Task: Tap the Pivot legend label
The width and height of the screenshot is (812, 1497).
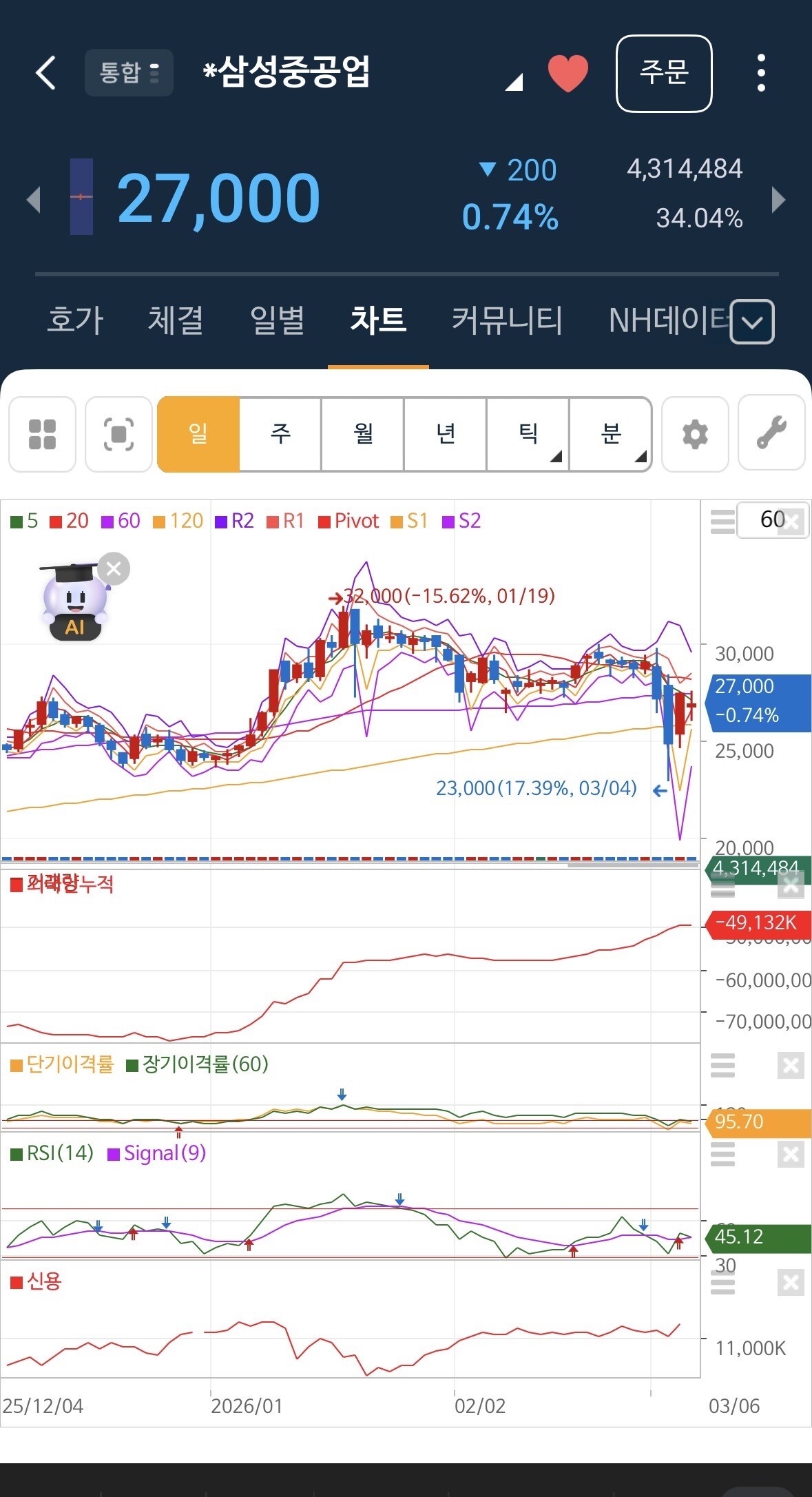Action: [x=348, y=521]
